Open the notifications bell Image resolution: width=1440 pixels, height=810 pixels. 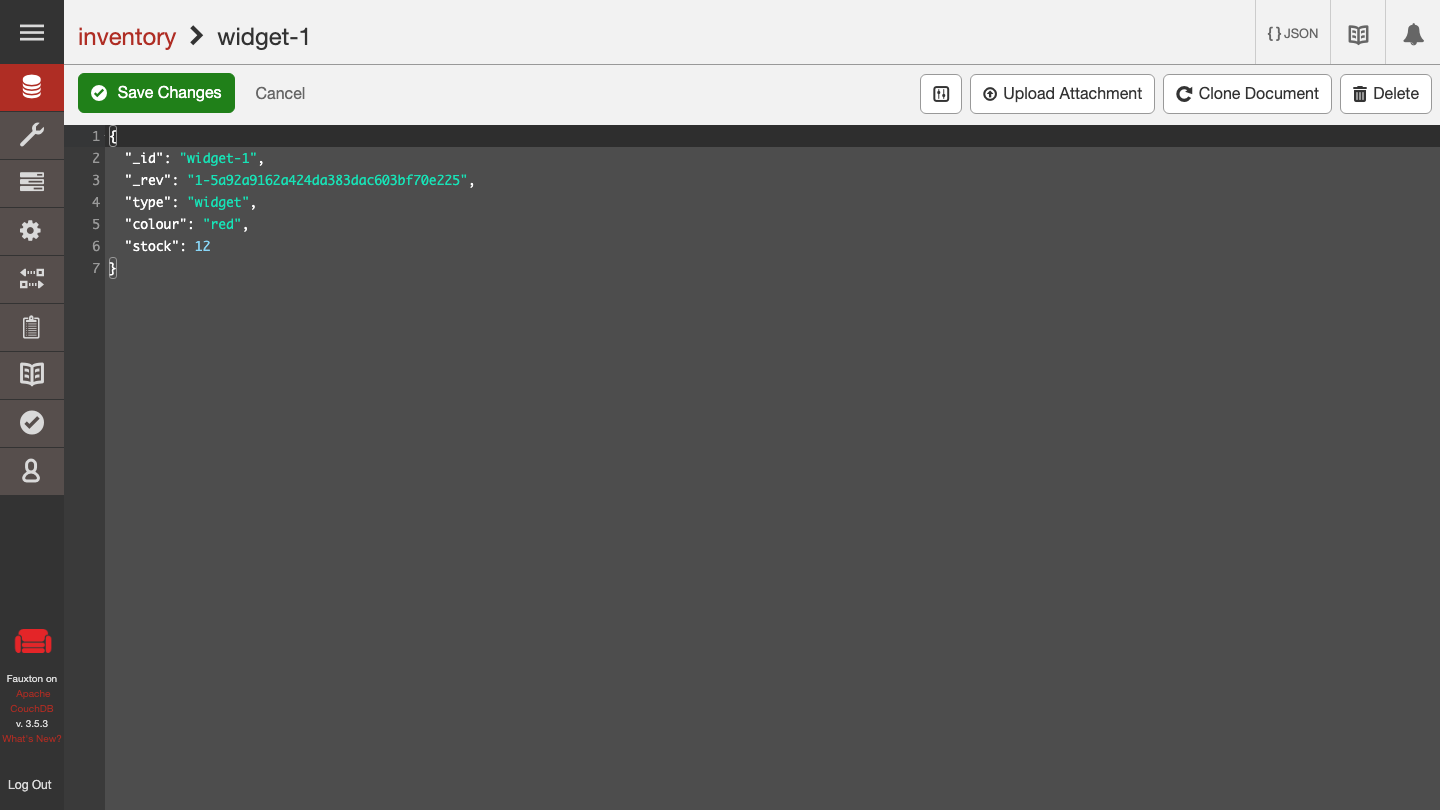1413,34
